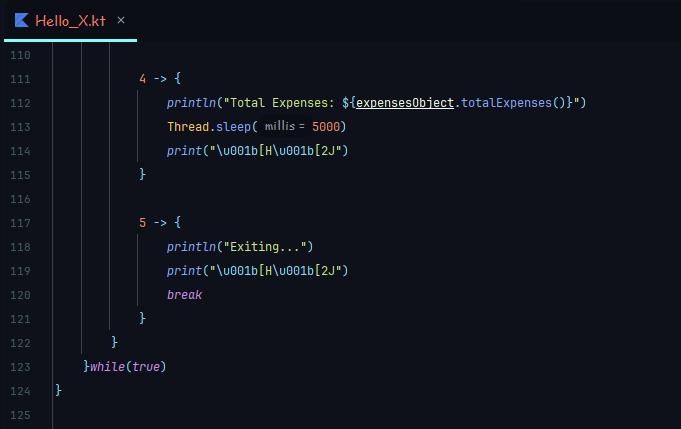The image size is (681, 429).
Task: Click line number 125 in gutter
Action: pyautogui.click(x=20, y=415)
